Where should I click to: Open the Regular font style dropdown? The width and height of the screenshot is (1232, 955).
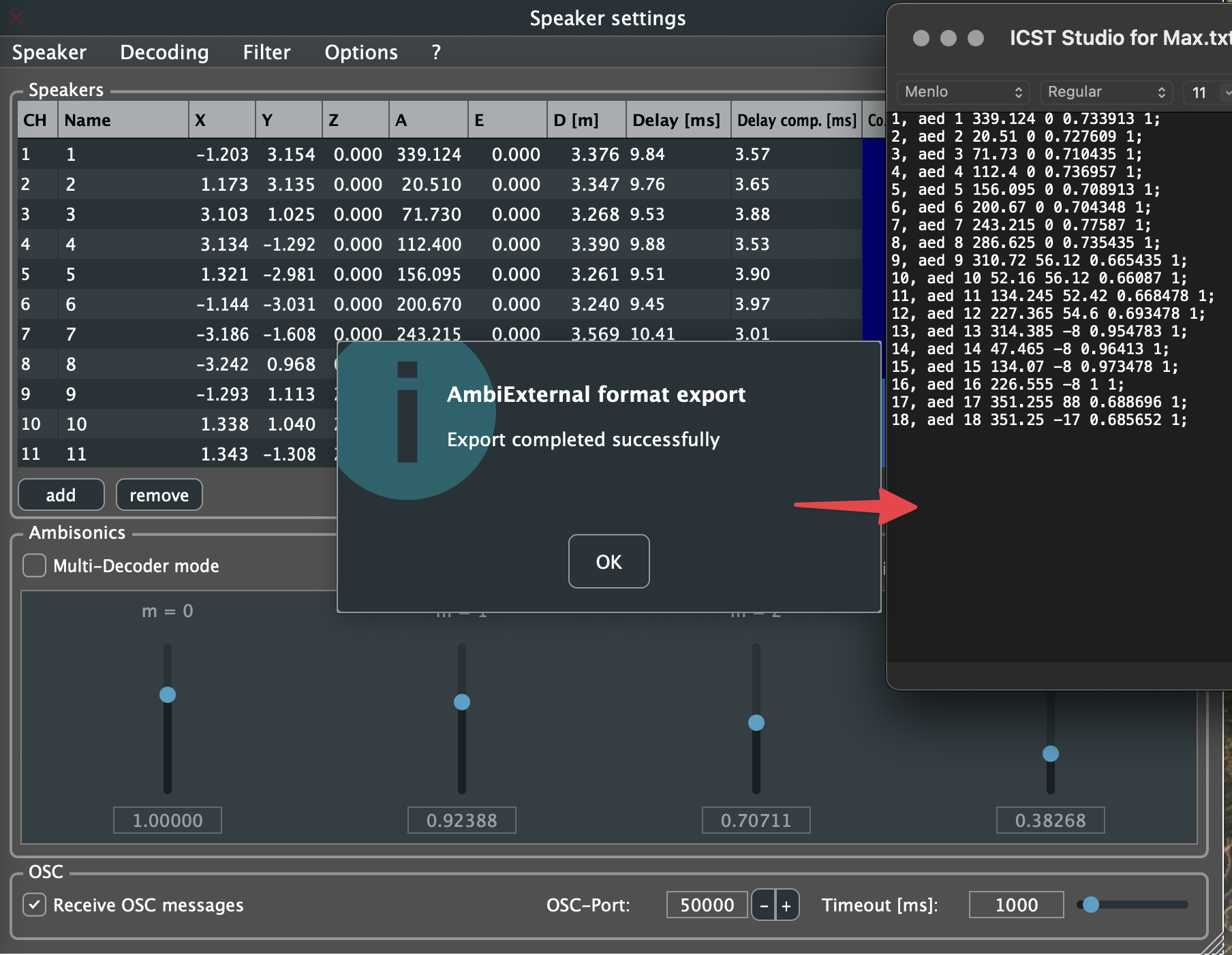[x=1106, y=92]
